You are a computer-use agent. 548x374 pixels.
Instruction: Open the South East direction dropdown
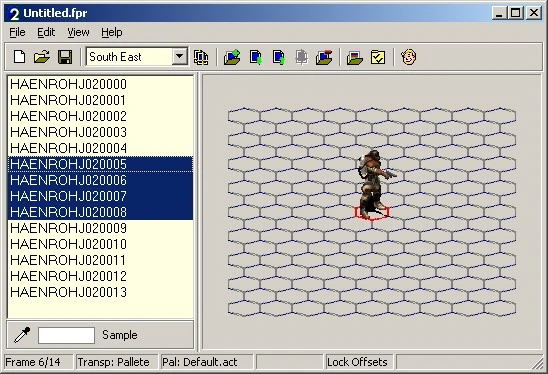(x=180, y=56)
